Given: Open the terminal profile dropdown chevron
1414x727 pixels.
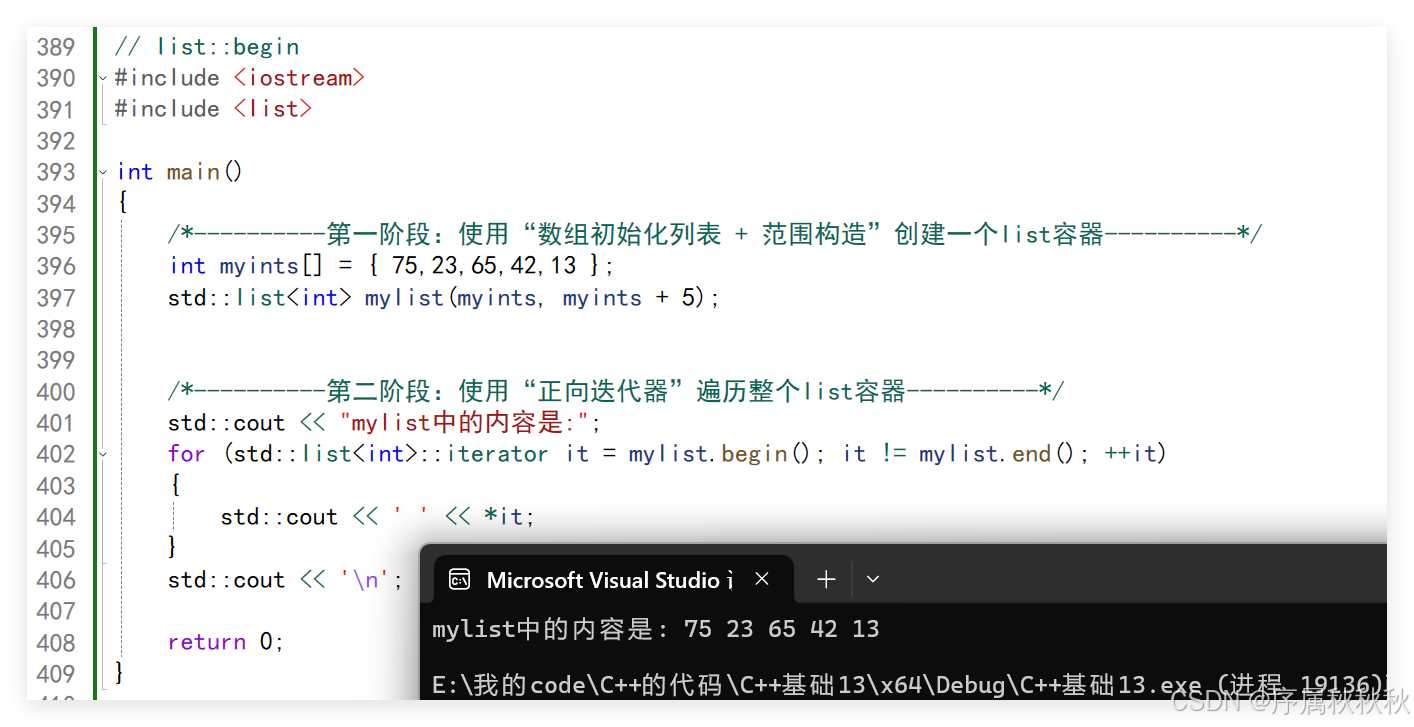Looking at the screenshot, I should 873,579.
